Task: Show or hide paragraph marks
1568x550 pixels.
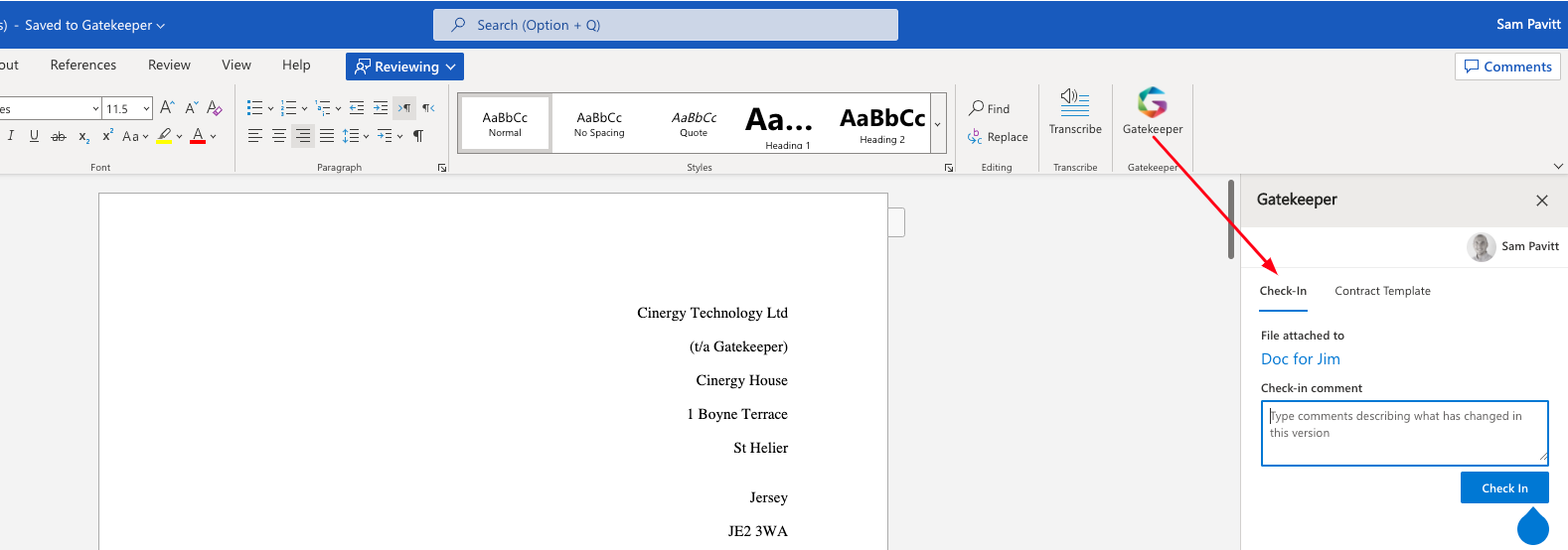Action: [x=418, y=136]
